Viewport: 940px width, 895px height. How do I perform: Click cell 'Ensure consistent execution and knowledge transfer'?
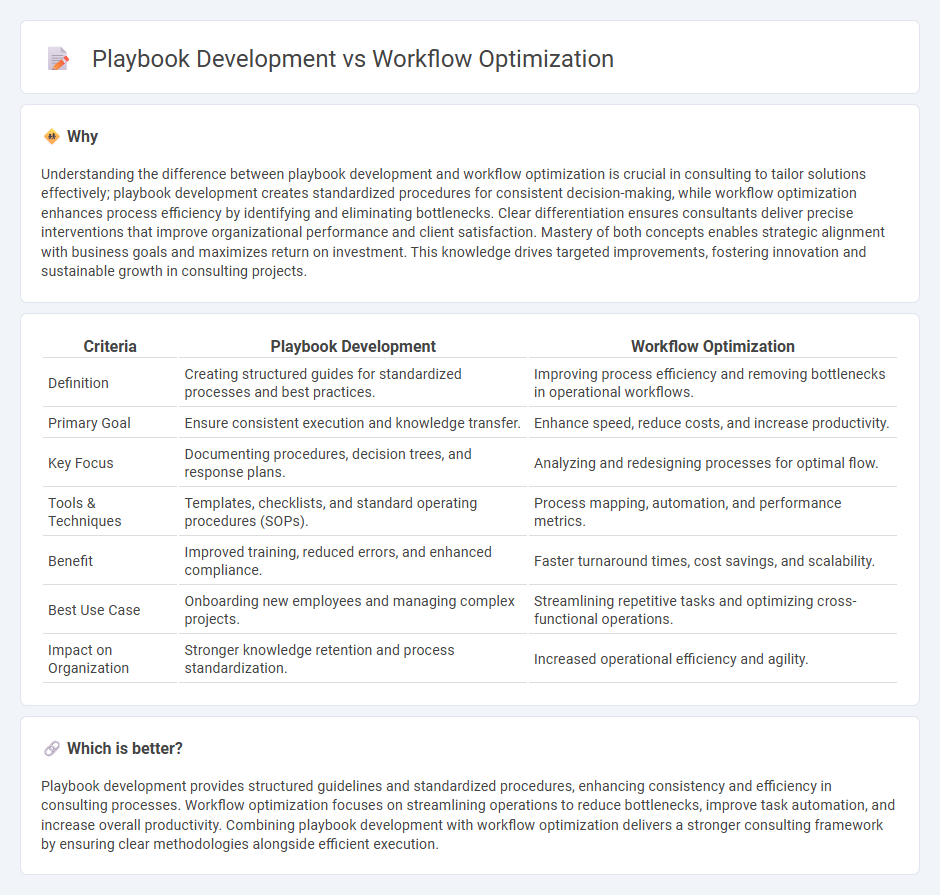(353, 423)
